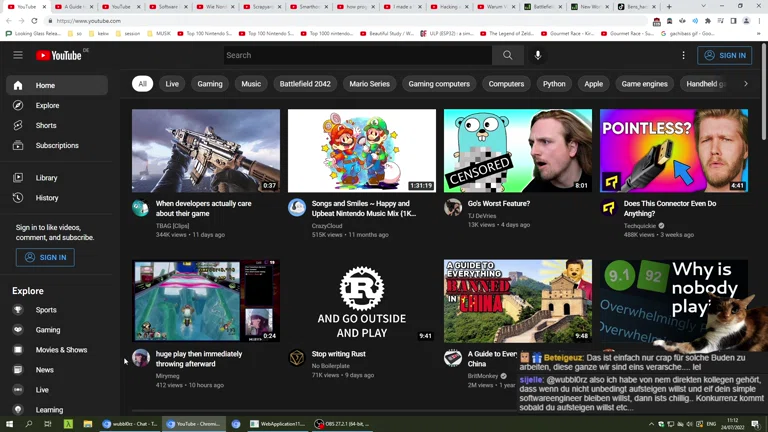Open the three-dot settings menu
The image size is (768, 432).
tap(683, 55)
